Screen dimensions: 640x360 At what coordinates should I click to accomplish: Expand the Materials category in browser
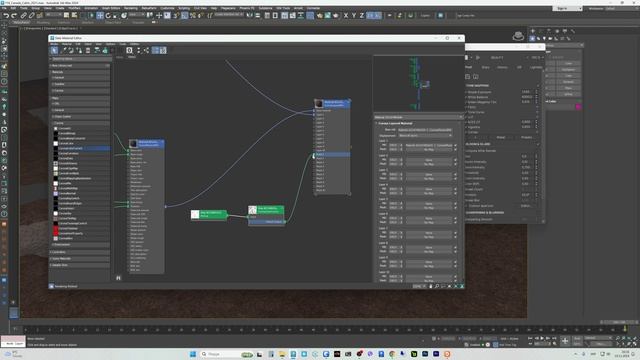80,72
